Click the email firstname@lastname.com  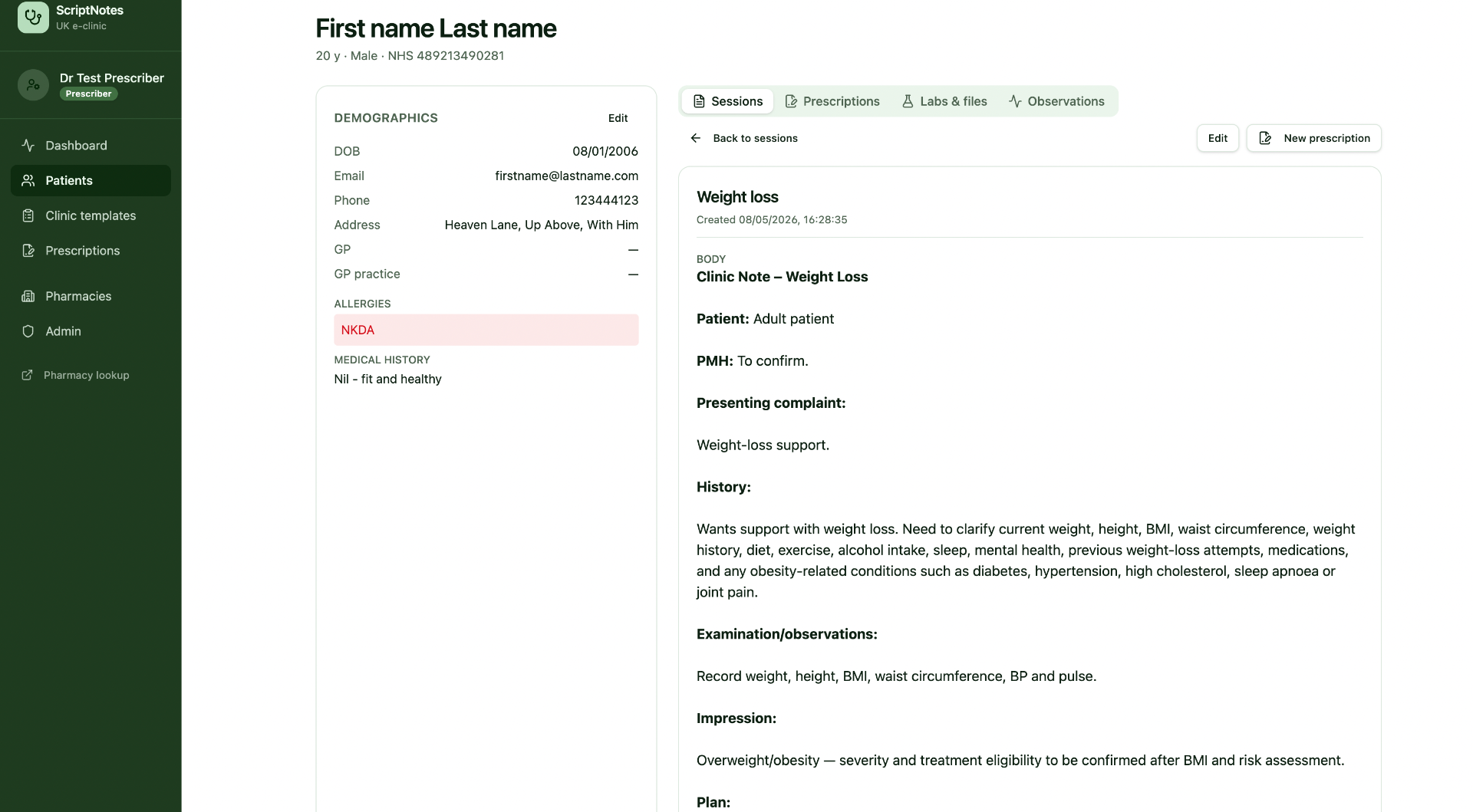(566, 176)
